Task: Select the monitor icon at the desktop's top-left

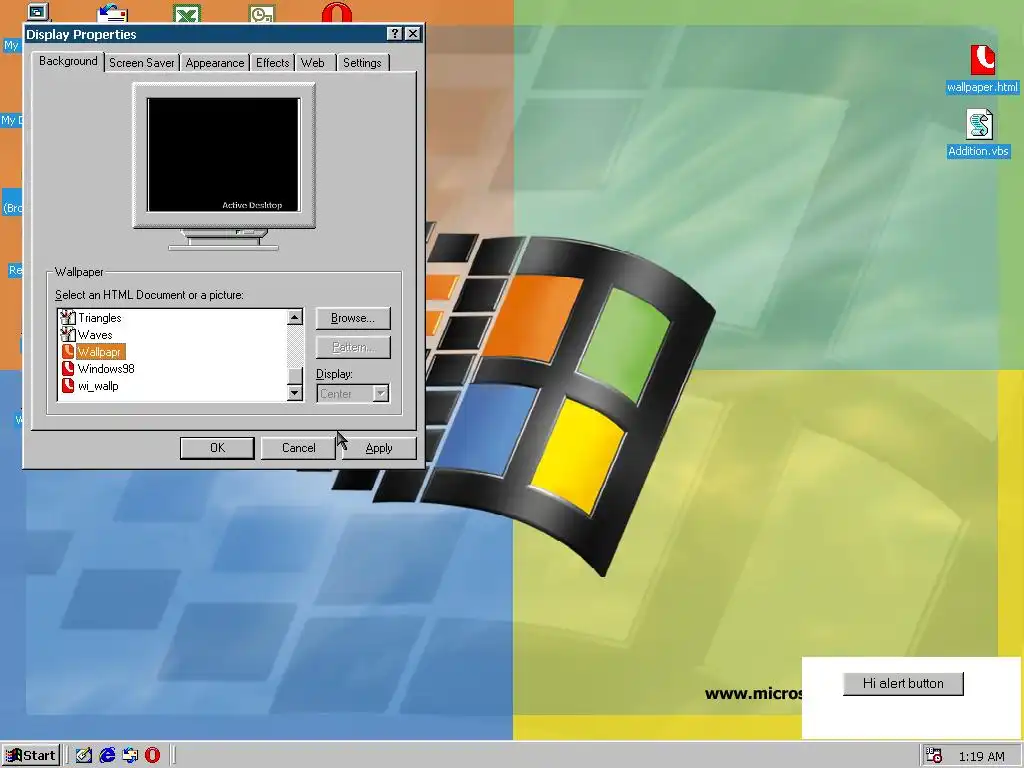Action: click(x=38, y=12)
